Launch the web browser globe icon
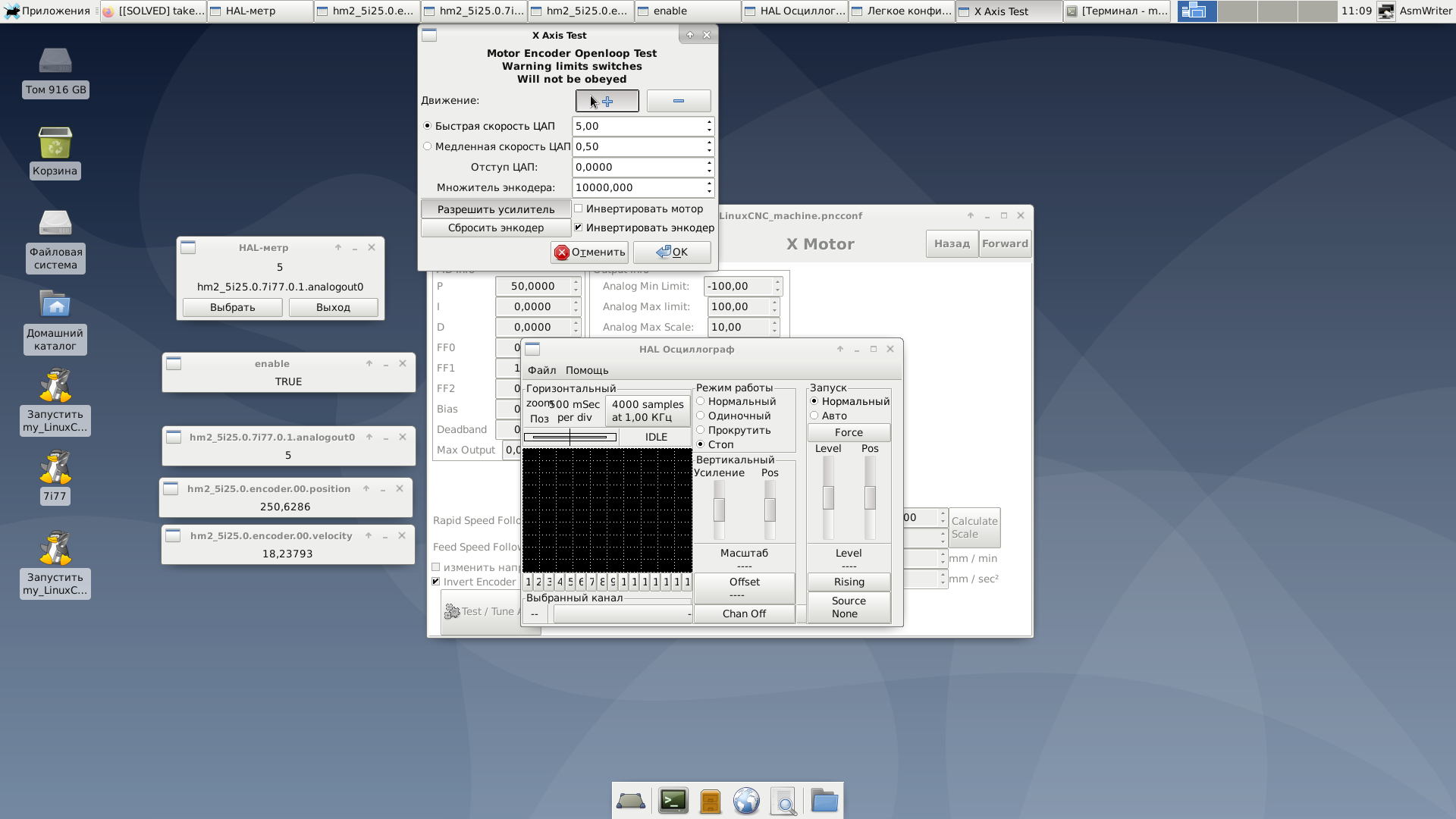 [x=746, y=801]
